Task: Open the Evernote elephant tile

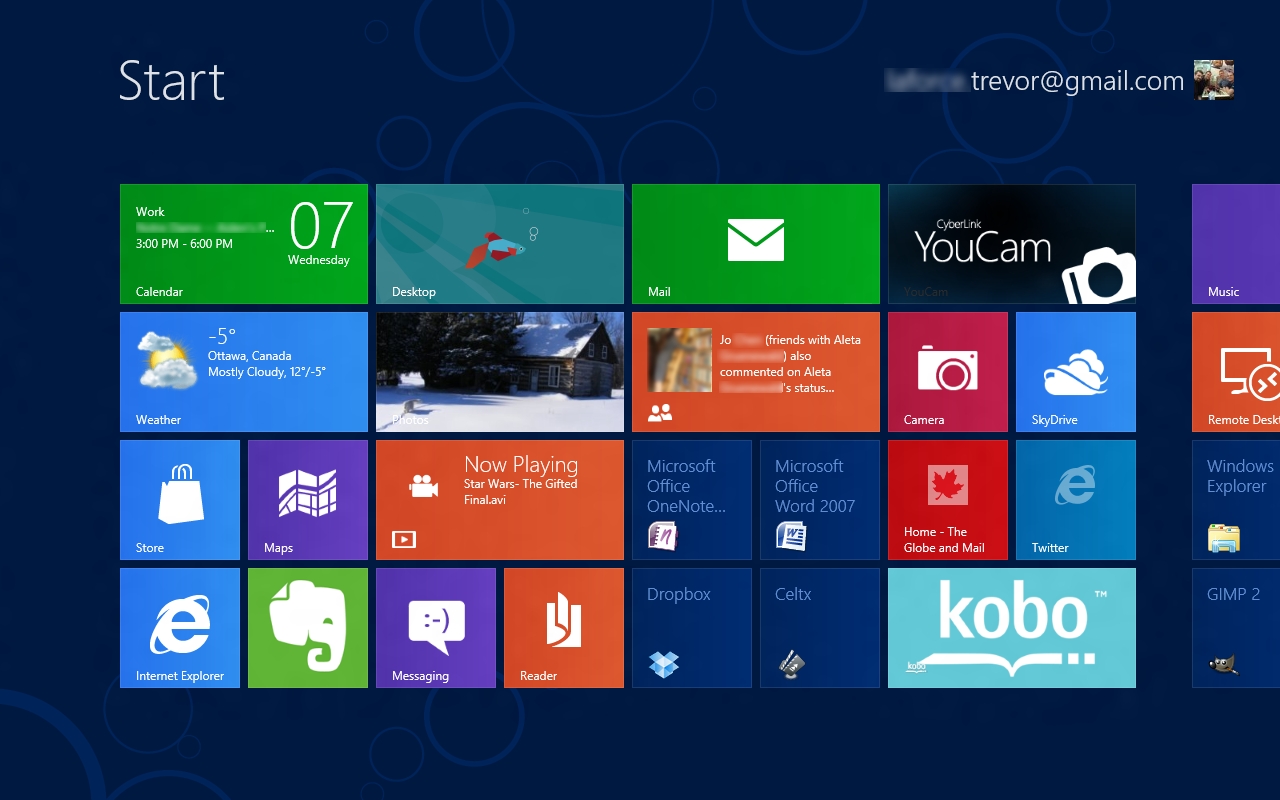Action: [308, 628]
